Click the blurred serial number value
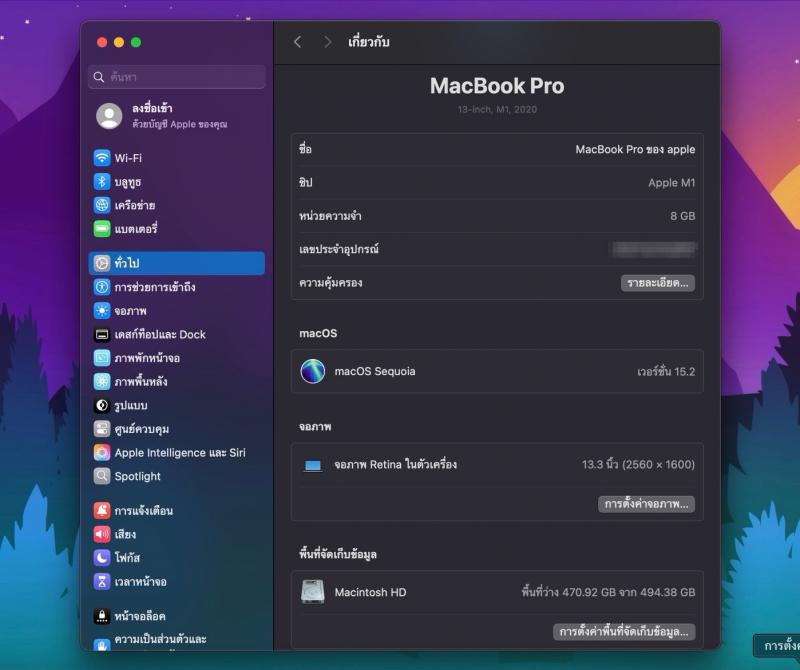800x670 pixels. (654, 249)
